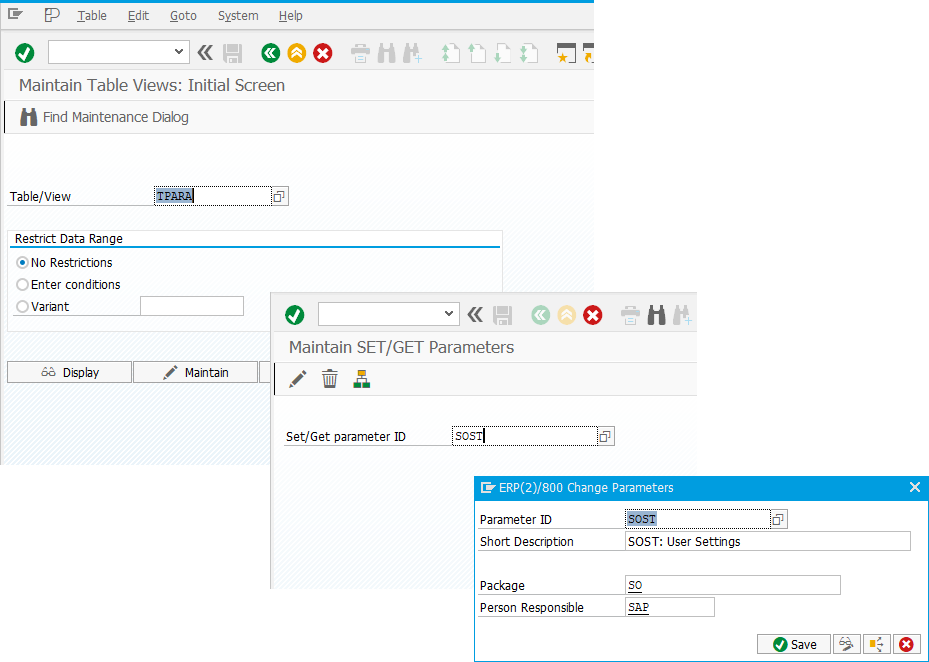Screen dimensions: 929x662
Task: Select the No Restrictions radio button
Action: click(21, 263)
